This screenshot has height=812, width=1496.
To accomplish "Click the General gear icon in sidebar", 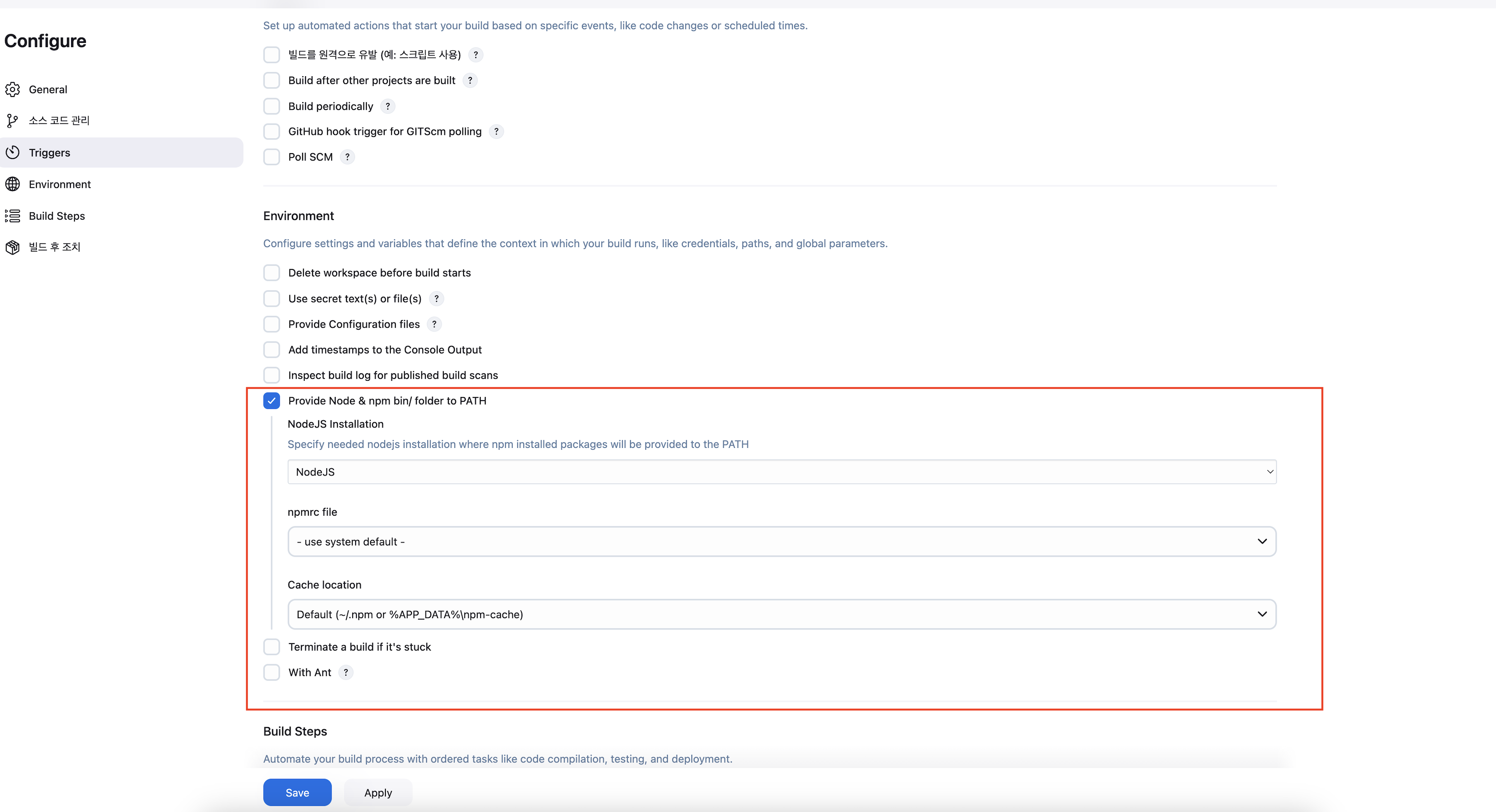I will point(13,89).
